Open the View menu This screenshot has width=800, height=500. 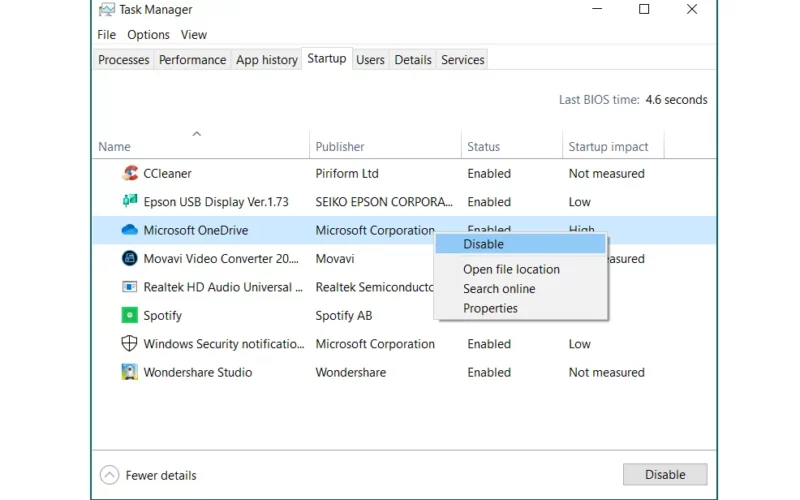[x=194, y=35]
